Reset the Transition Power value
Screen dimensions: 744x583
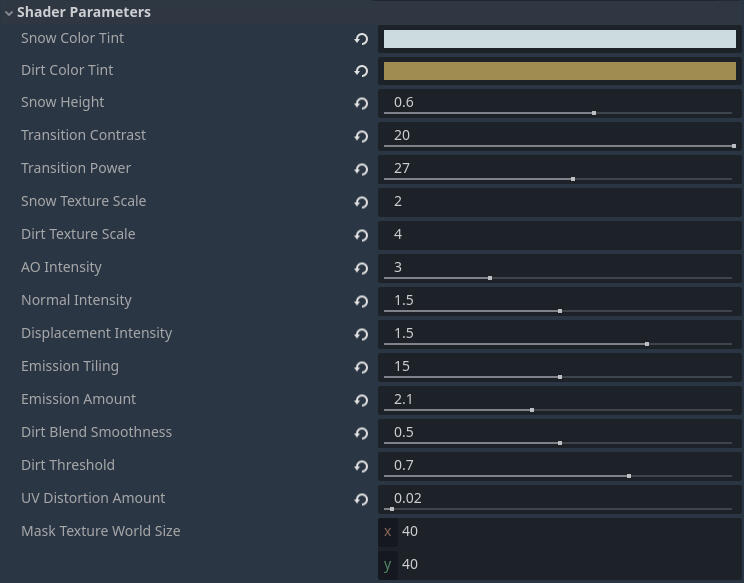361,169
